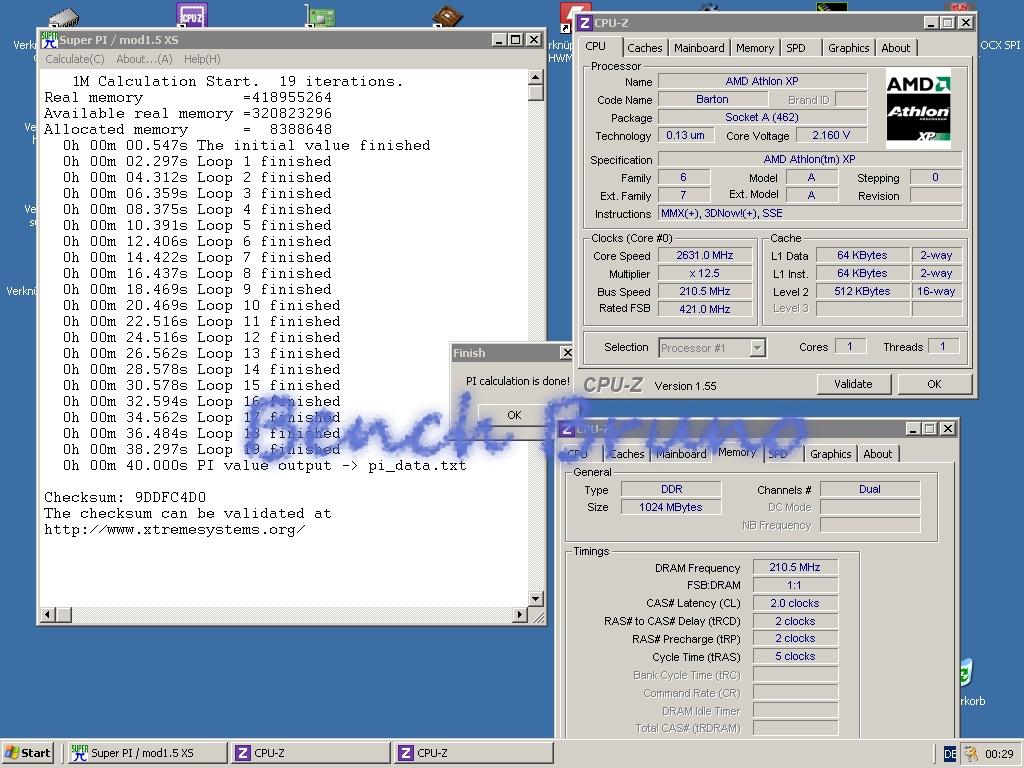Click the Super PI title bar icon
The width and height of the screenshot is (1024, 768).
(49, 40)
